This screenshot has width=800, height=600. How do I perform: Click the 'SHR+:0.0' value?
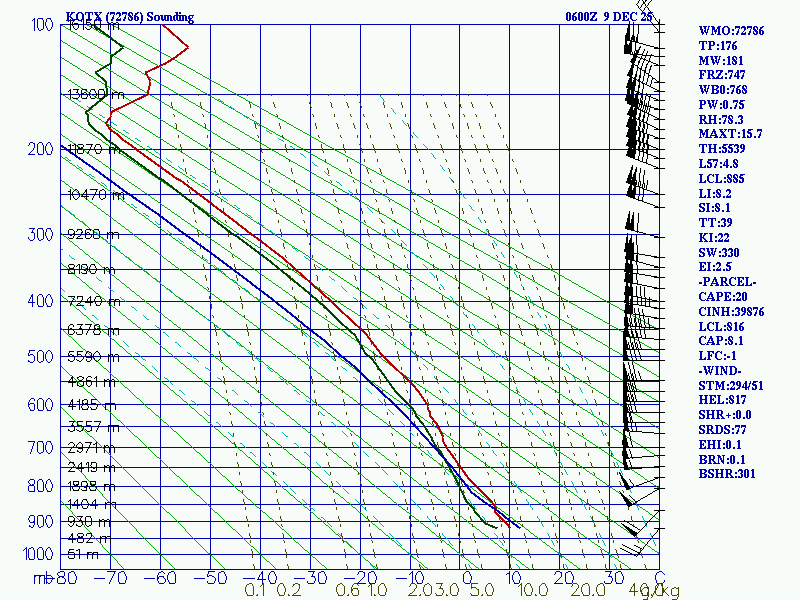point(725,415)
